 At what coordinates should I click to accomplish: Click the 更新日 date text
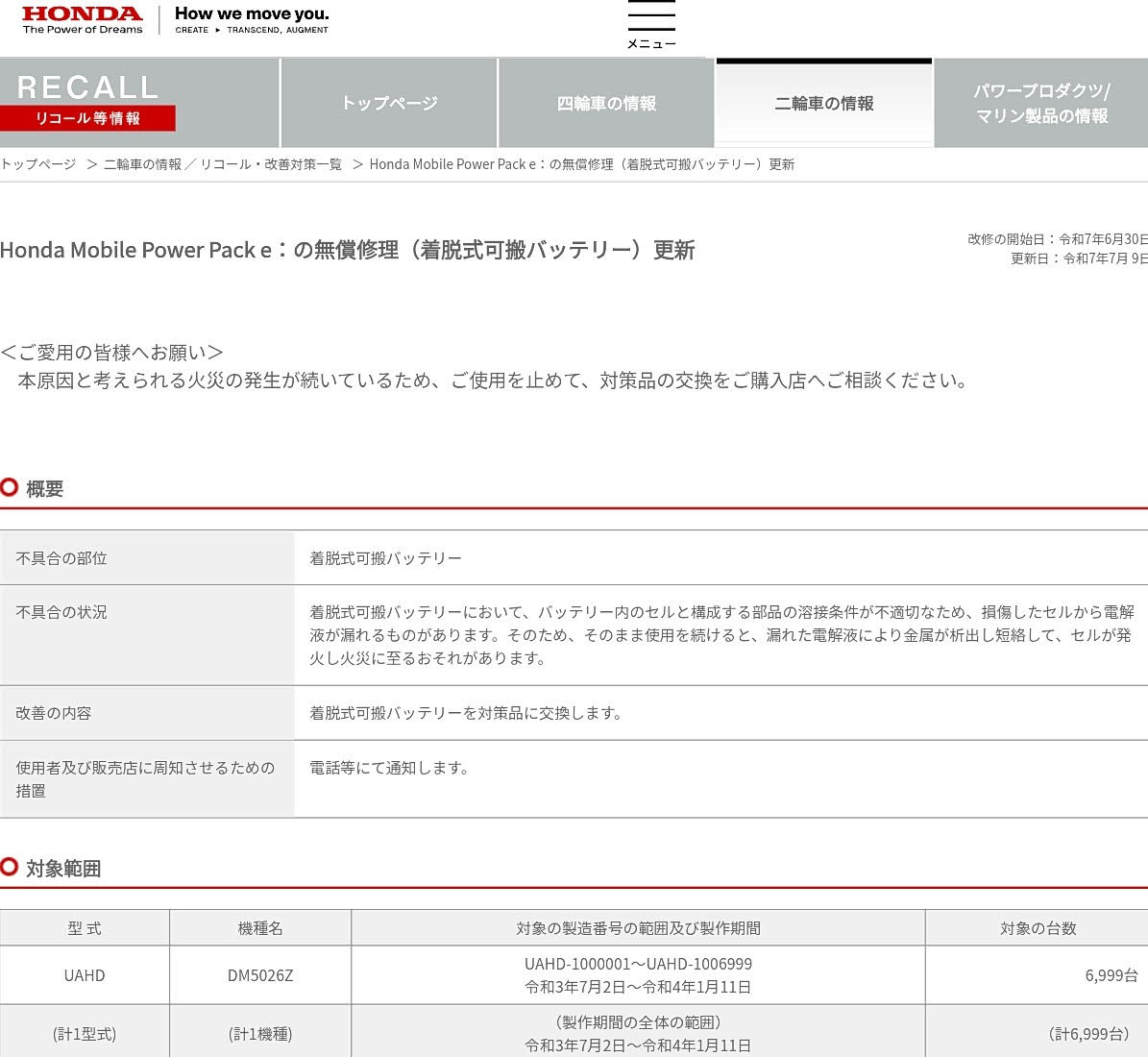[x=1079, y=258]
